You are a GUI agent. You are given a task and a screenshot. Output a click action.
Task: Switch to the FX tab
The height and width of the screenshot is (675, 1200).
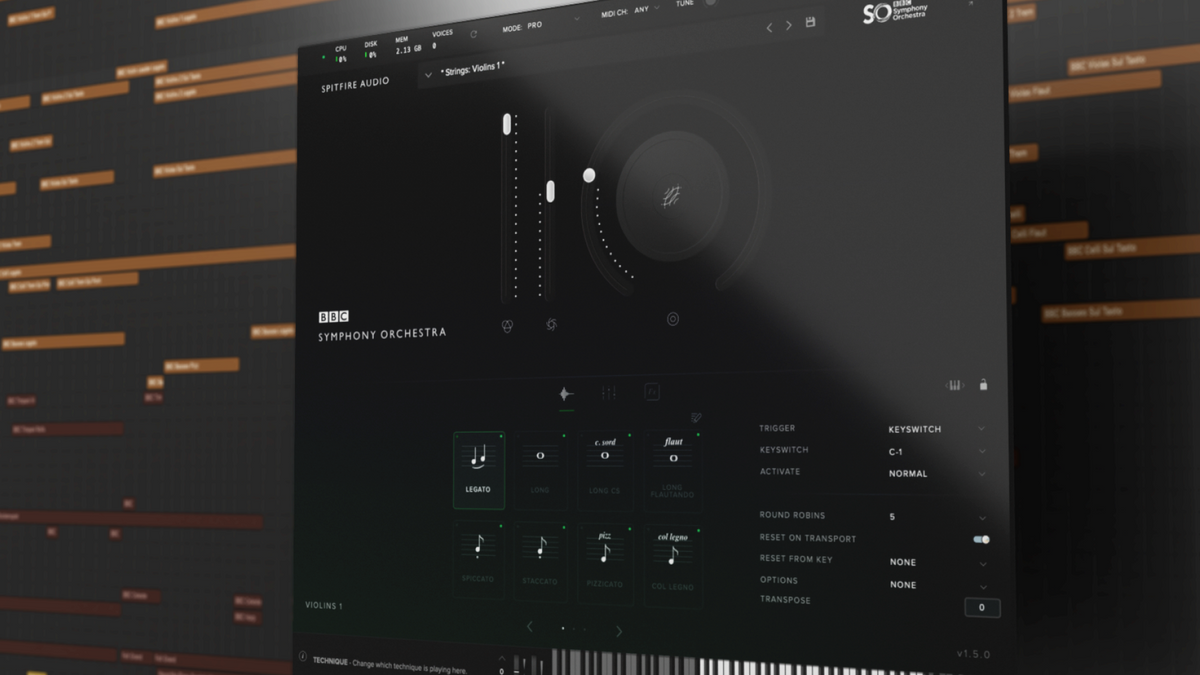pos(652,393)
